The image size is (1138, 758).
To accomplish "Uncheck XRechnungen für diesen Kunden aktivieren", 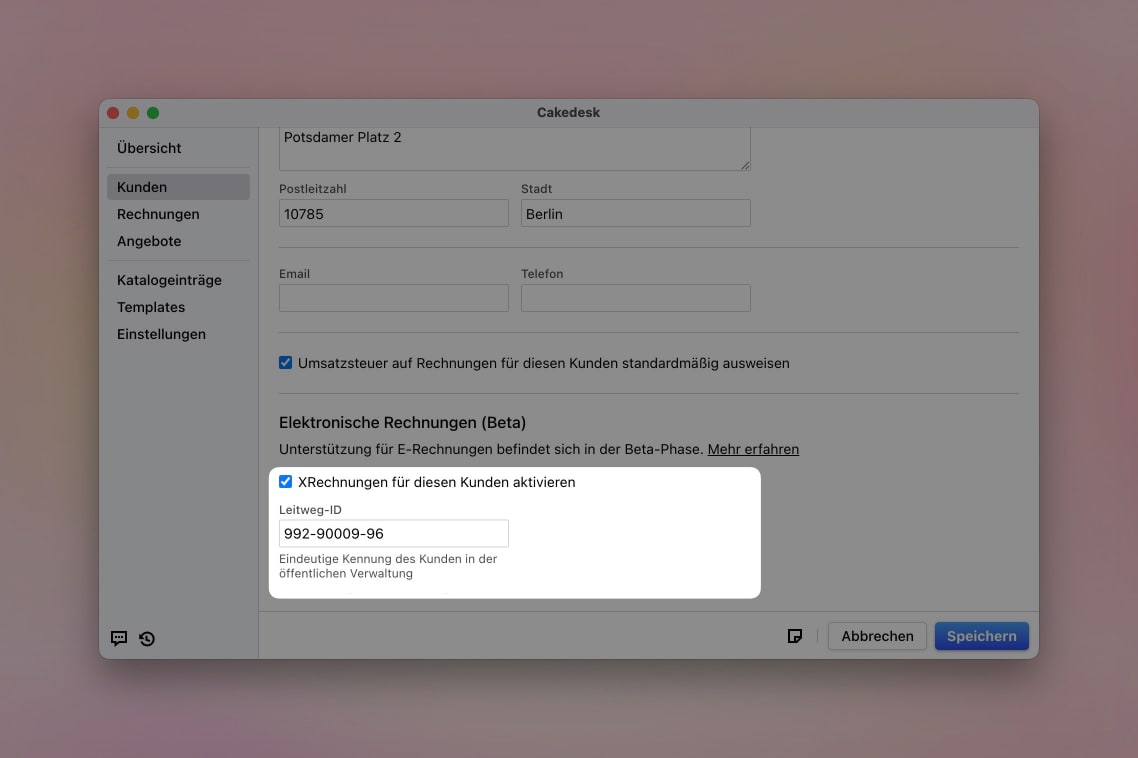I will [x=285, y=482].
